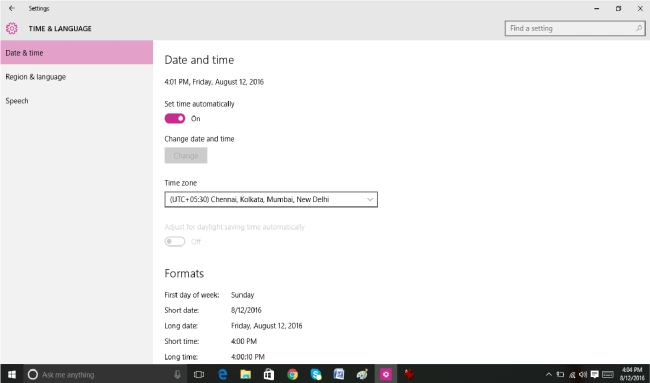Screen dimensions: 650x383
Task: Open the Word document taskbar icon
Action: click(x=339, y=375)
